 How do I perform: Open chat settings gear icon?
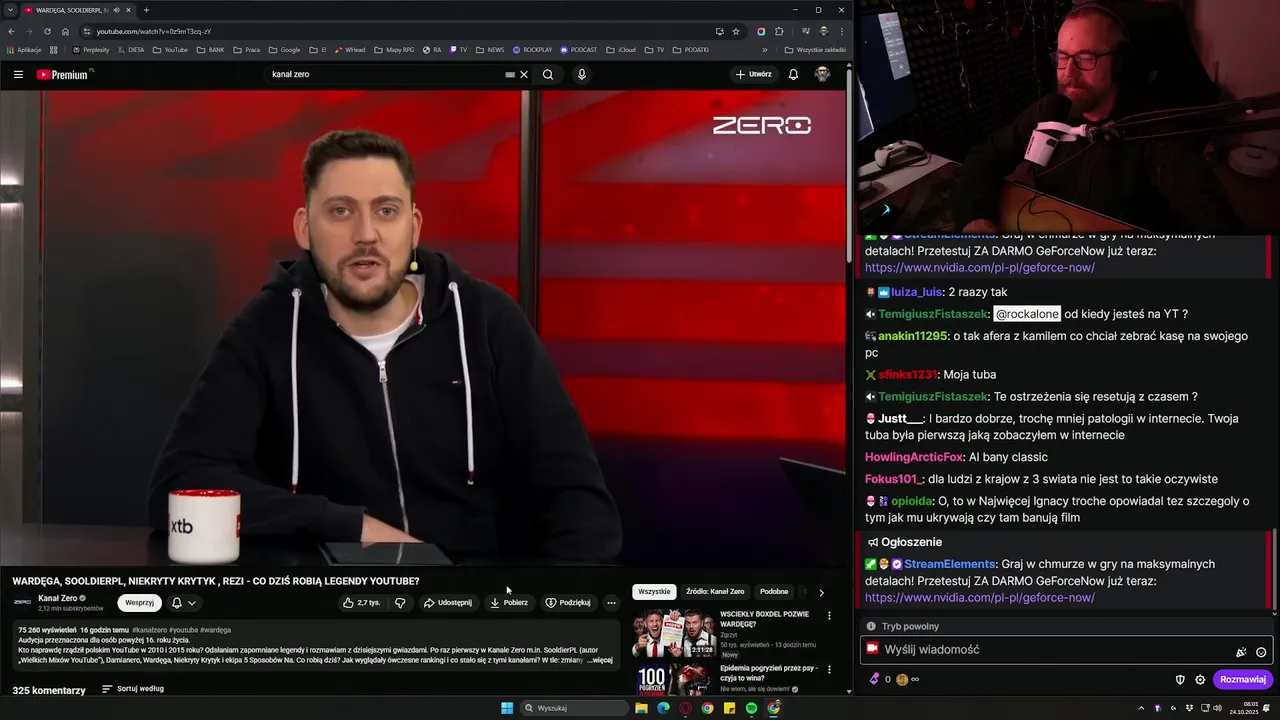point(1200,680)
